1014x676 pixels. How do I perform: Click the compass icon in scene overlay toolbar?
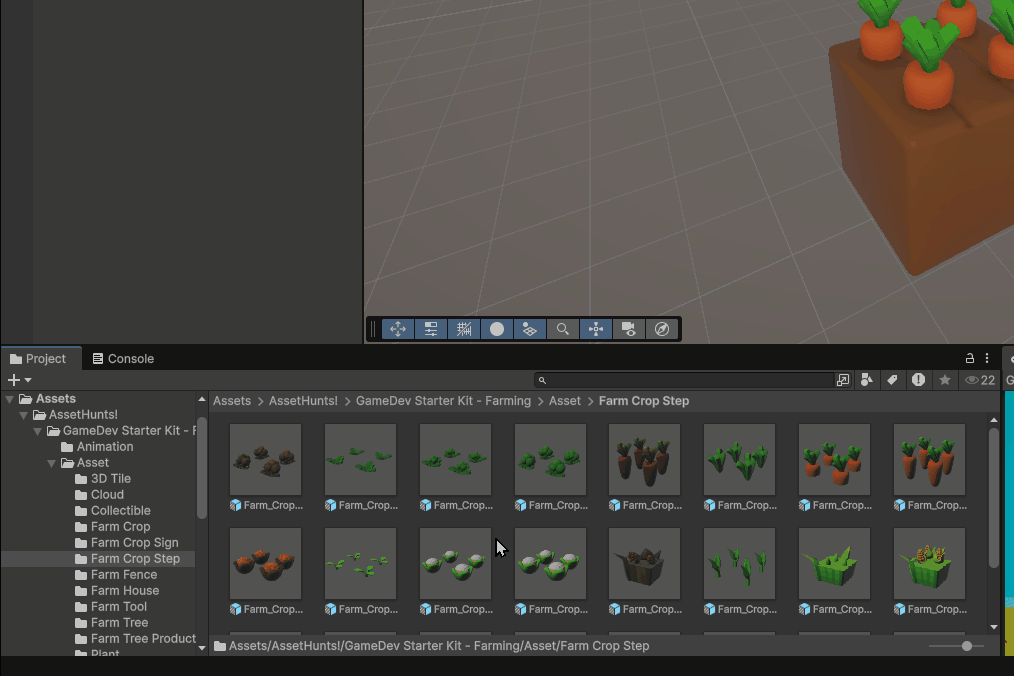[x=661, y=329]
